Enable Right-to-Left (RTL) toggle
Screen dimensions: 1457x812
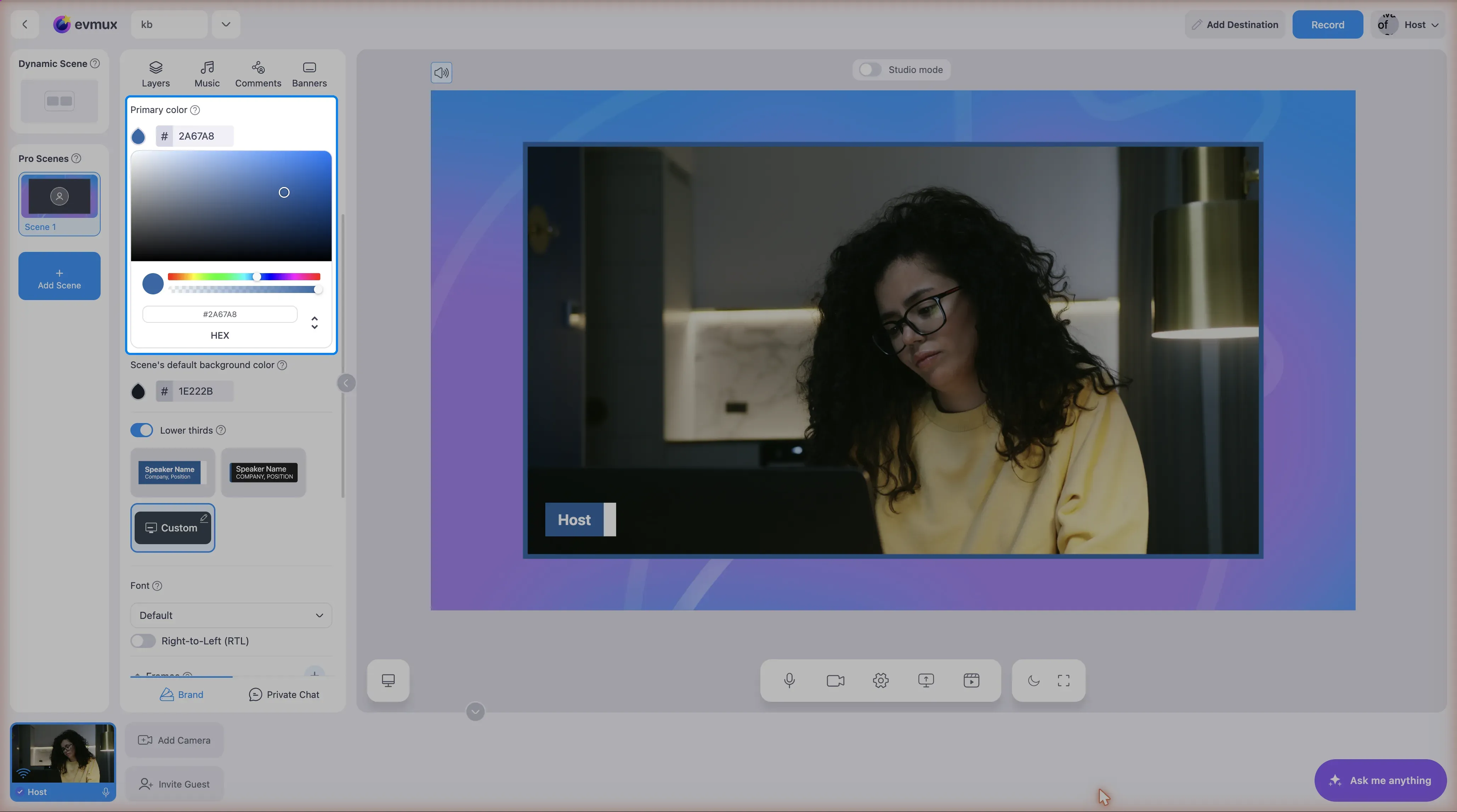(x=142, y=641)
